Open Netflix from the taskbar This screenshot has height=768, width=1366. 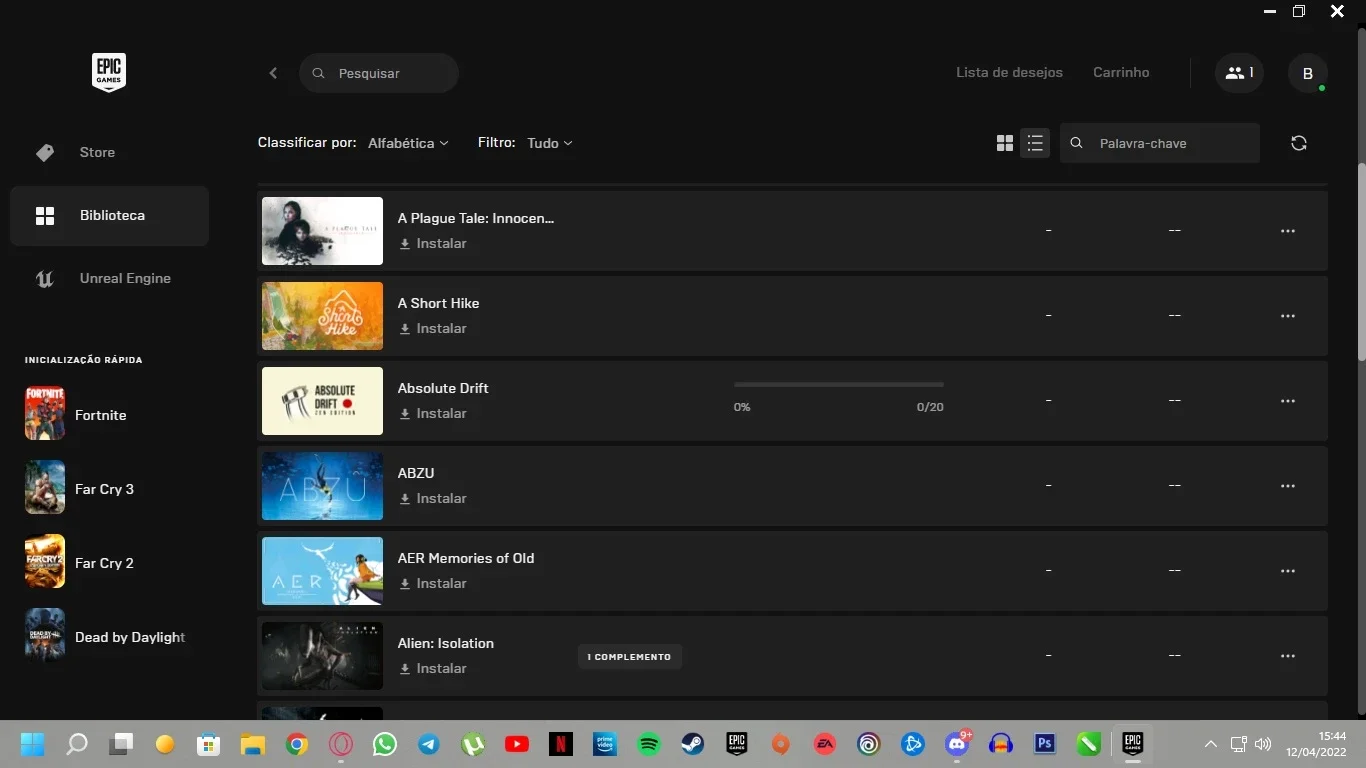click(561, 744)
